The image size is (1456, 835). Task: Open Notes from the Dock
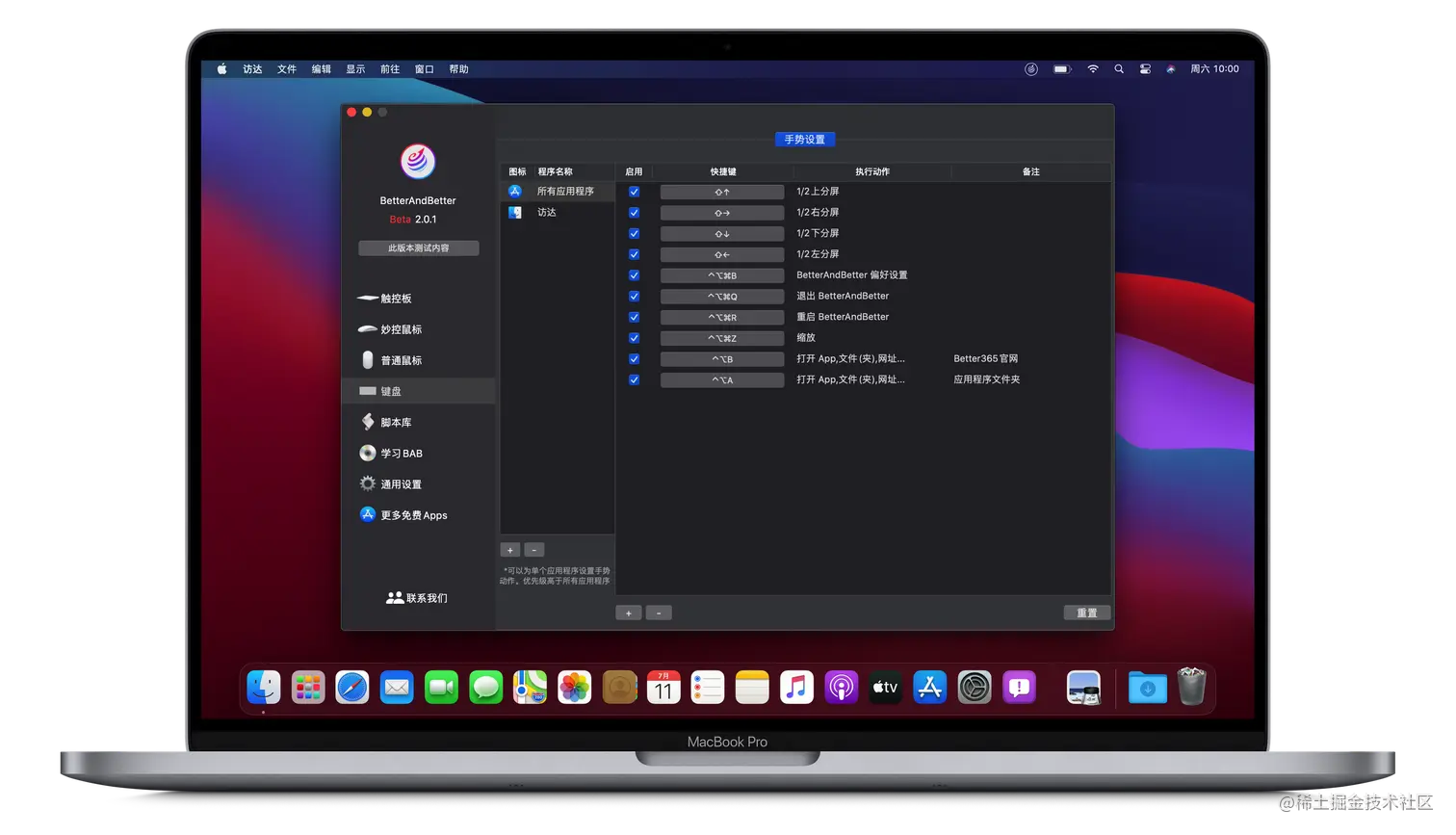click(x=752, y=688)
